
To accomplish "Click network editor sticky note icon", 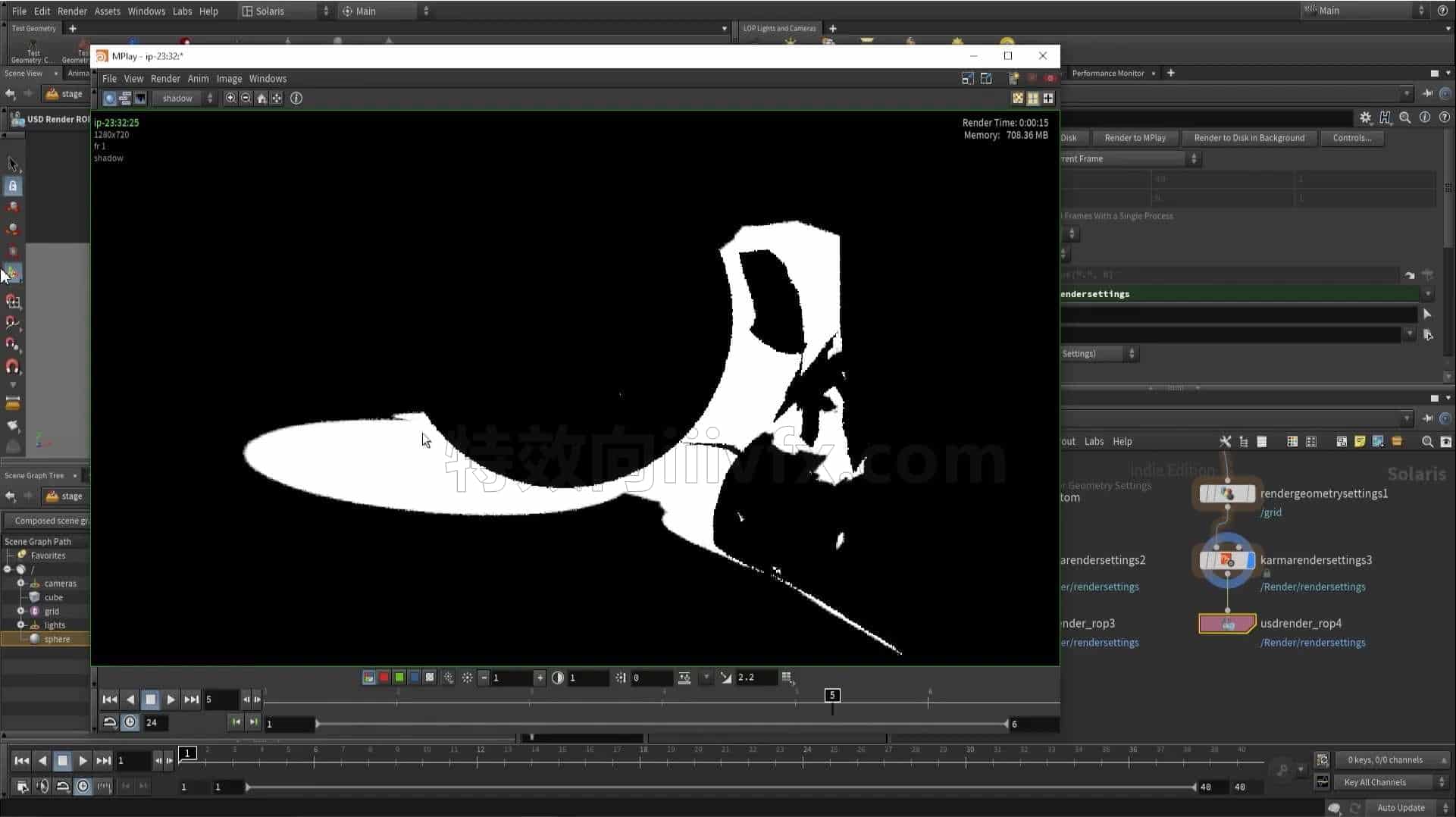I will 1360,442.
